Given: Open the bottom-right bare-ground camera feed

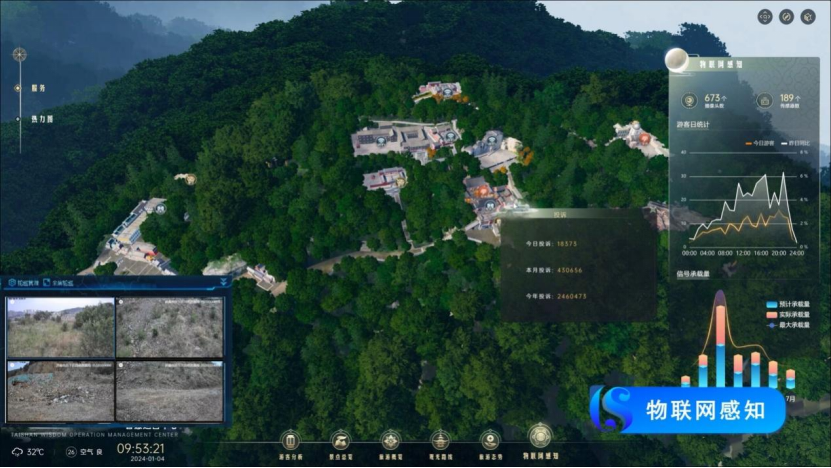Looking at the screenshot, I should coord(170,391).
